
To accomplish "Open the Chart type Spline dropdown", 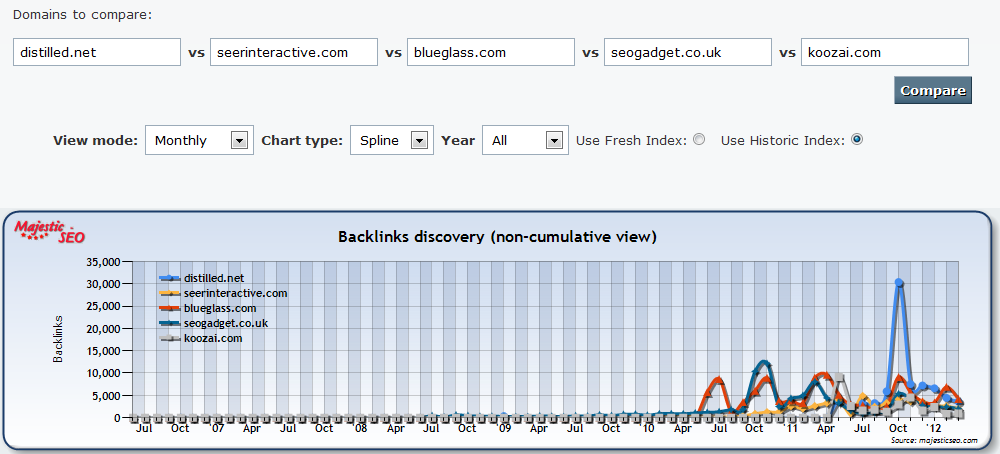I will tap(392, 140).
